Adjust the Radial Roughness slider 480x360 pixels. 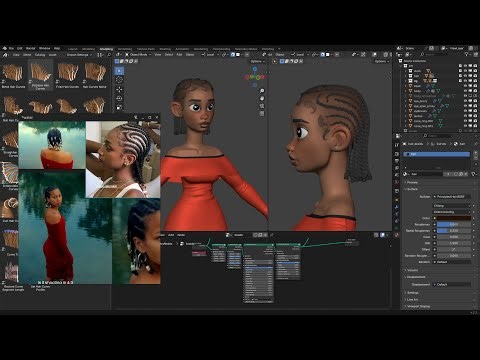[454, 231]
